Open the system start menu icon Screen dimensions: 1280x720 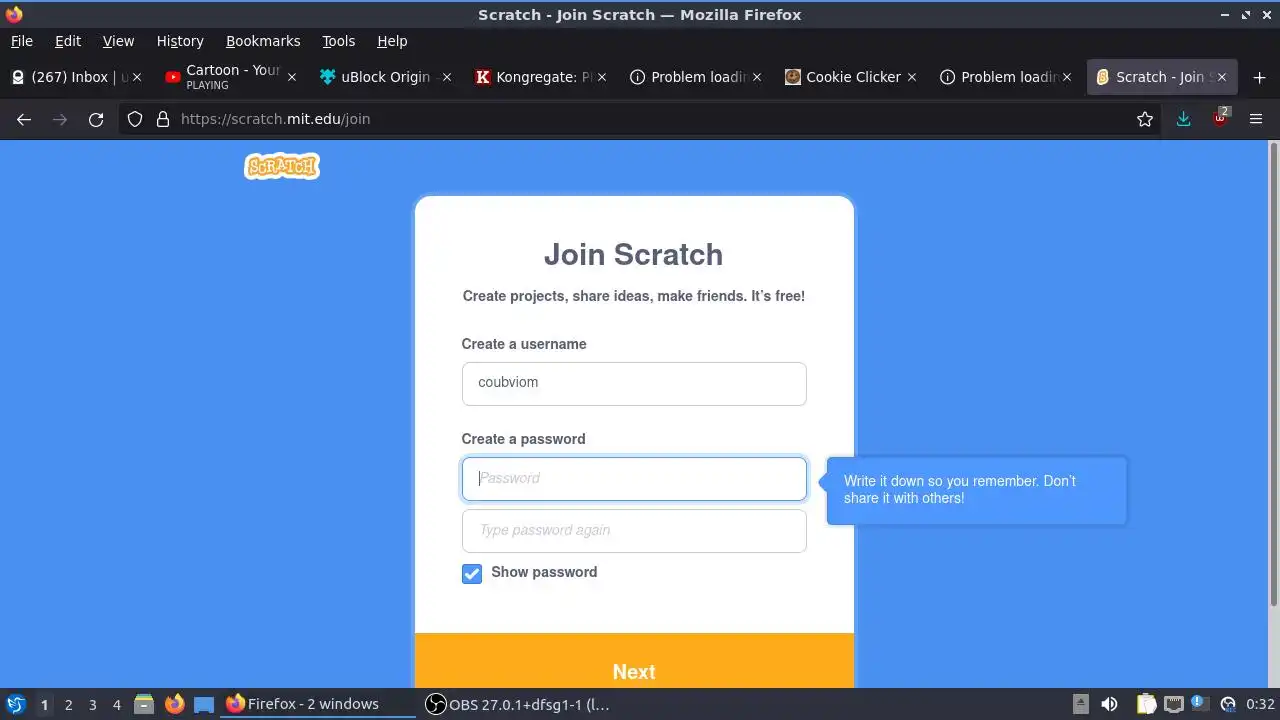pyautogui.click(x=16, y=704)
